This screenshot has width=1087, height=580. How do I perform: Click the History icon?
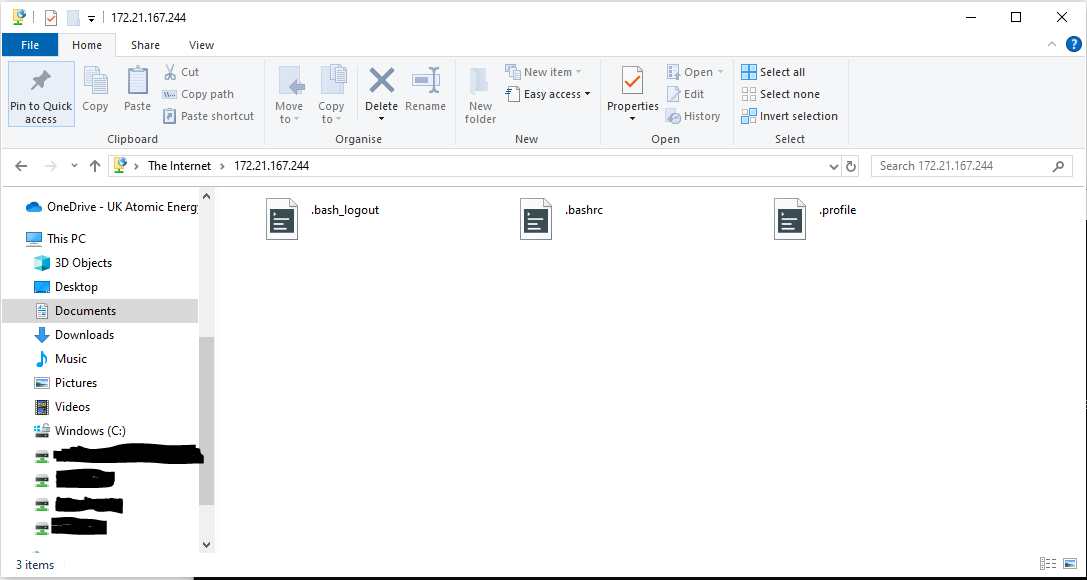(x=694, y=115)
